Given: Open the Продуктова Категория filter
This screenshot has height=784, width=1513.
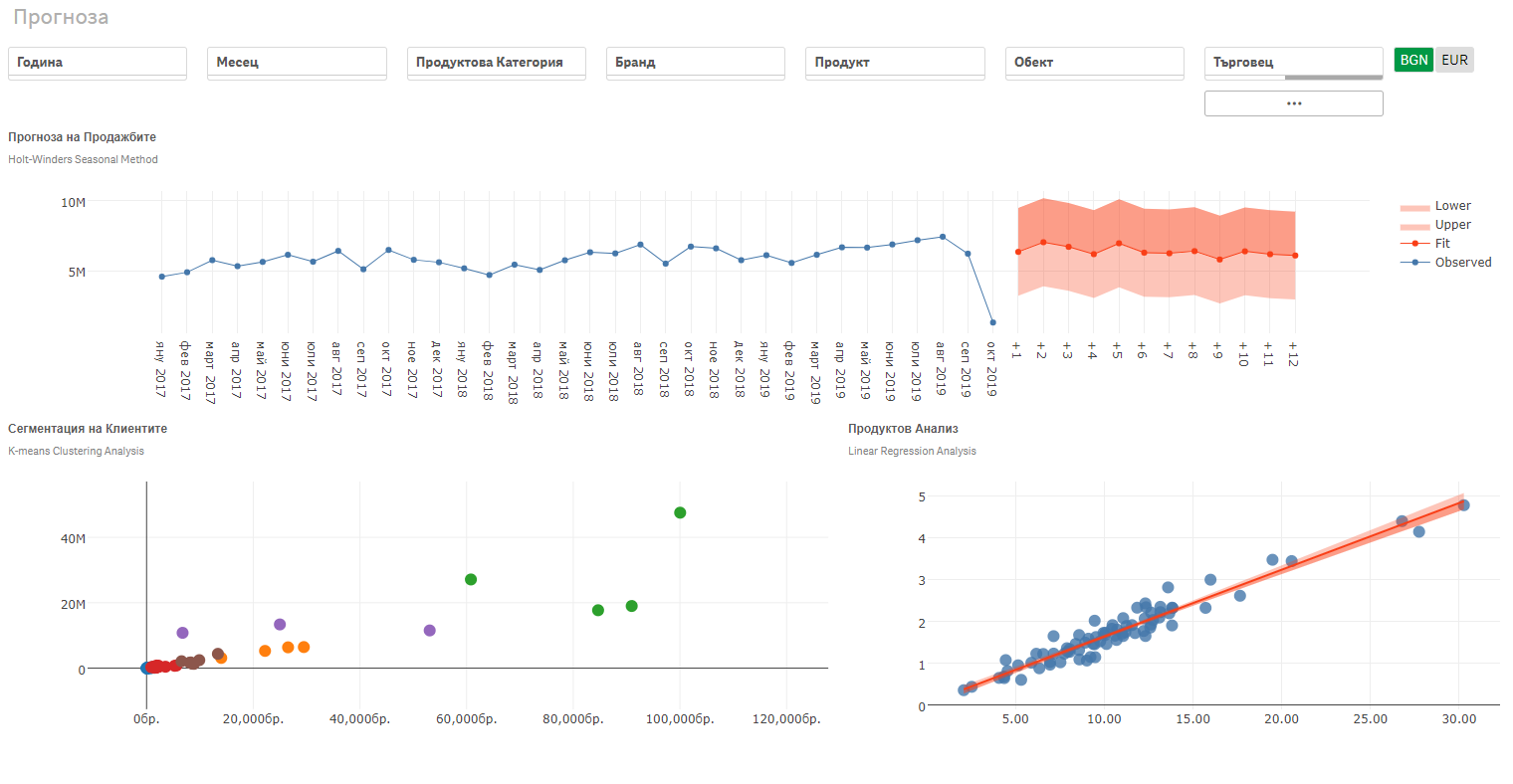Looking at the screenshot, I should [496, 62].
